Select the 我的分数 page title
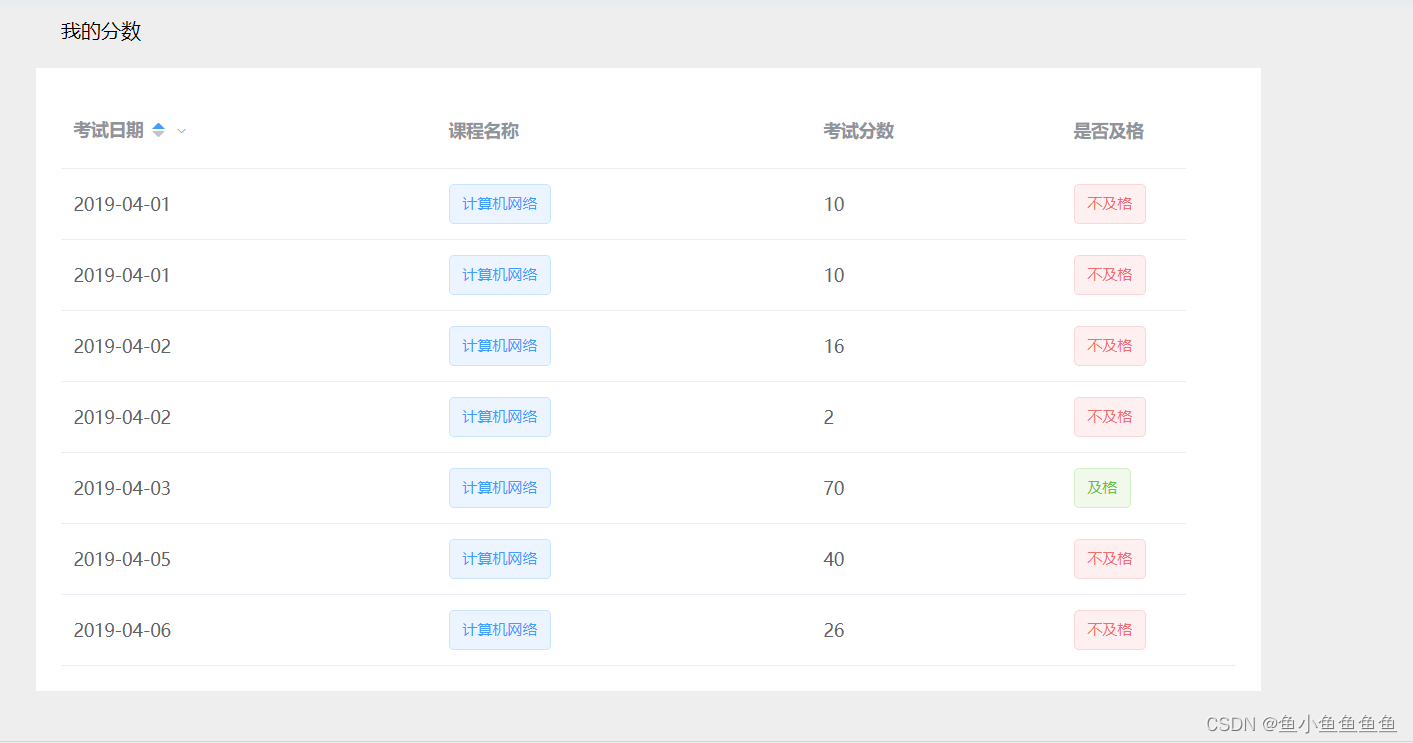Viewport: 1413px width, 743px height. click(101, 32)
